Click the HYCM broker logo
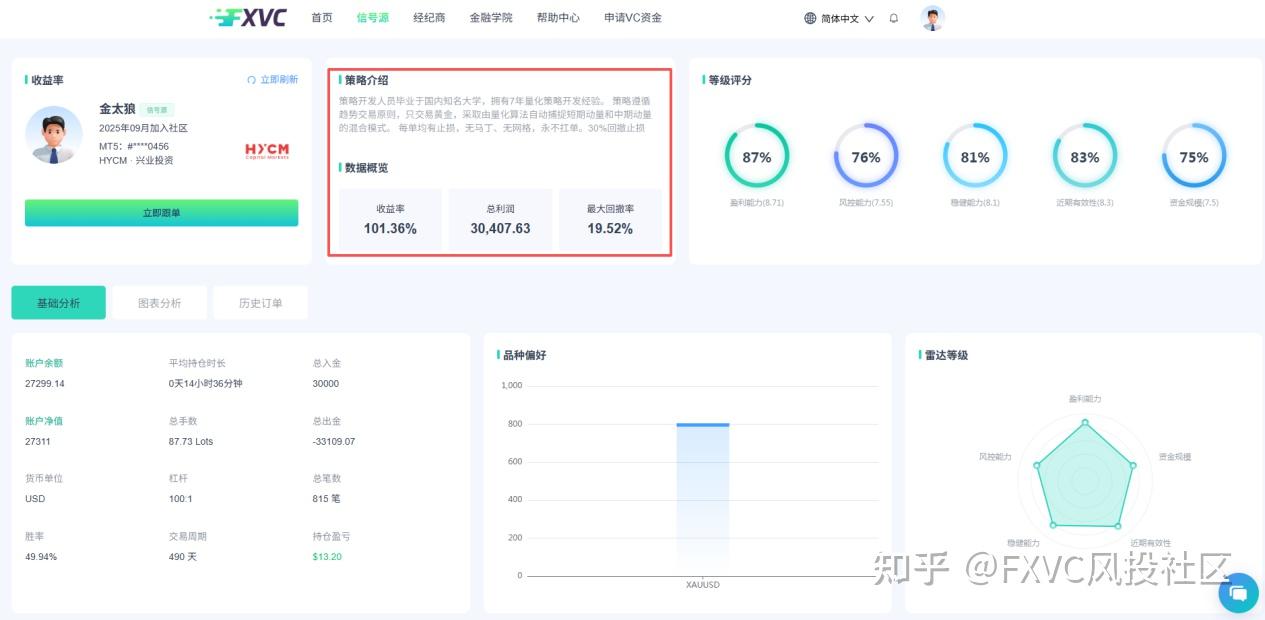 (x=267, y=151)
